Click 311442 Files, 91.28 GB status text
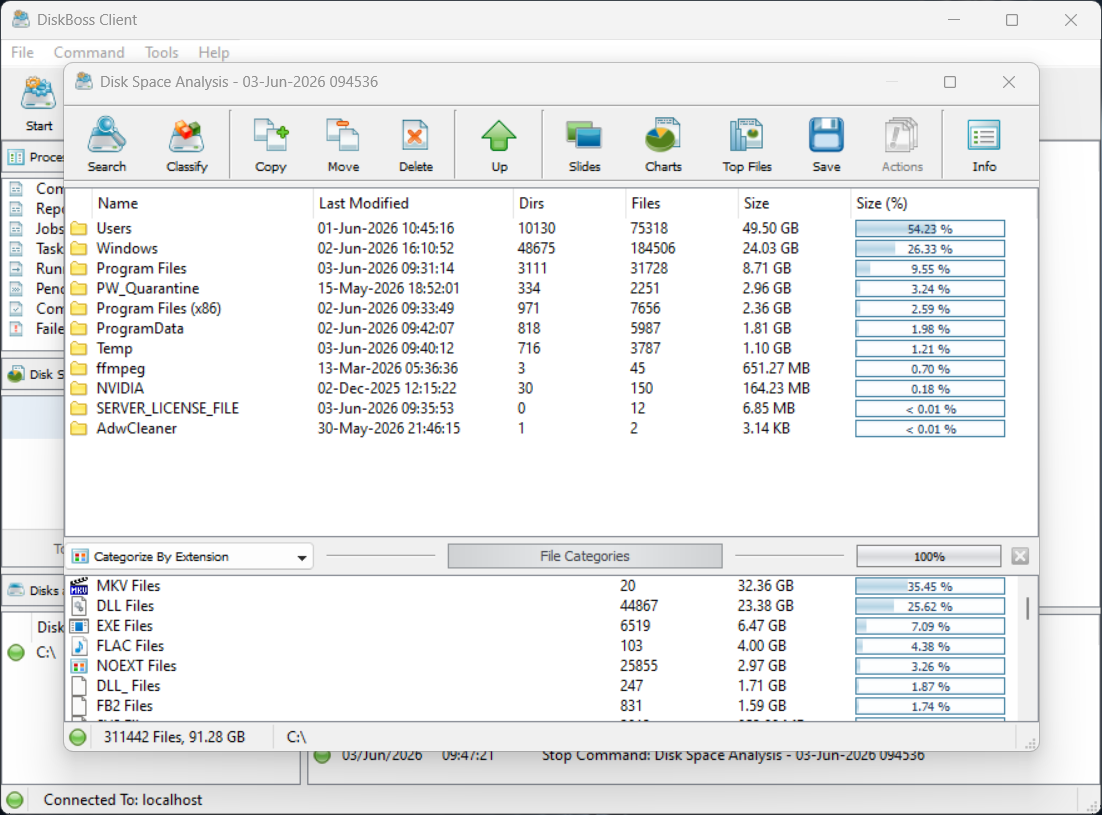The height and width of the screenshot is (815, 1102). point(174,737)
